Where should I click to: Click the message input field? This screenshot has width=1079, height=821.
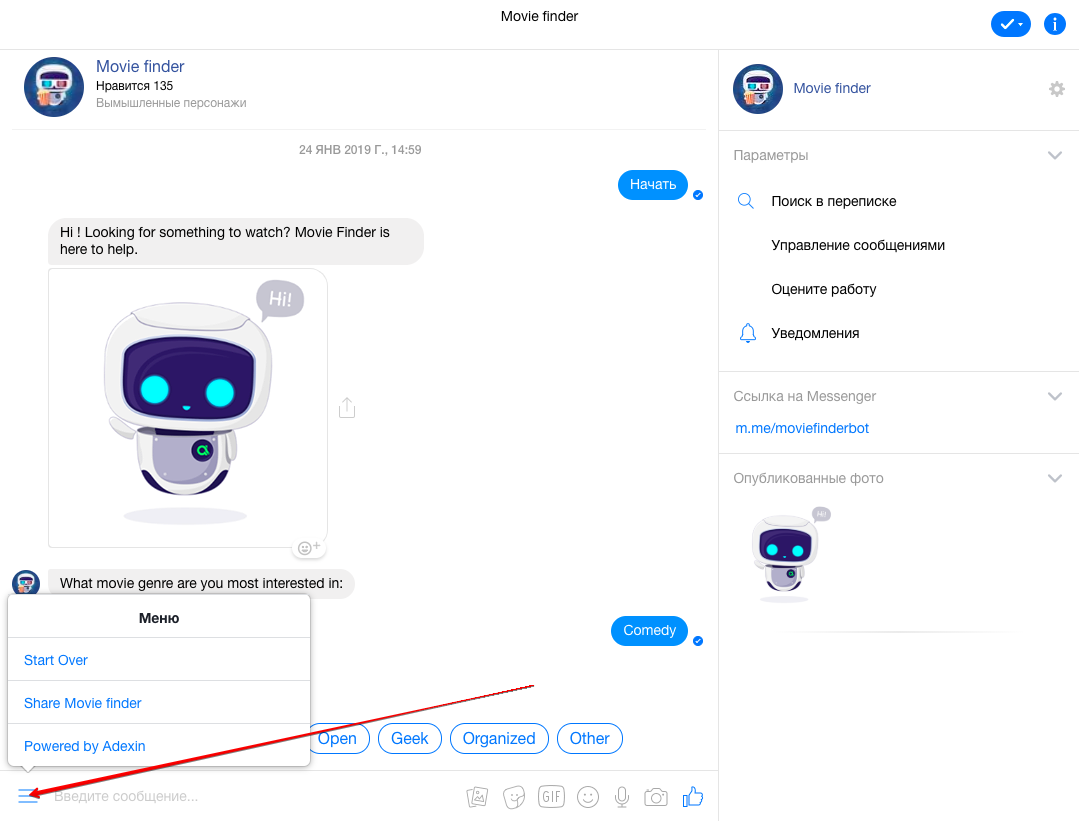[255, 796]
